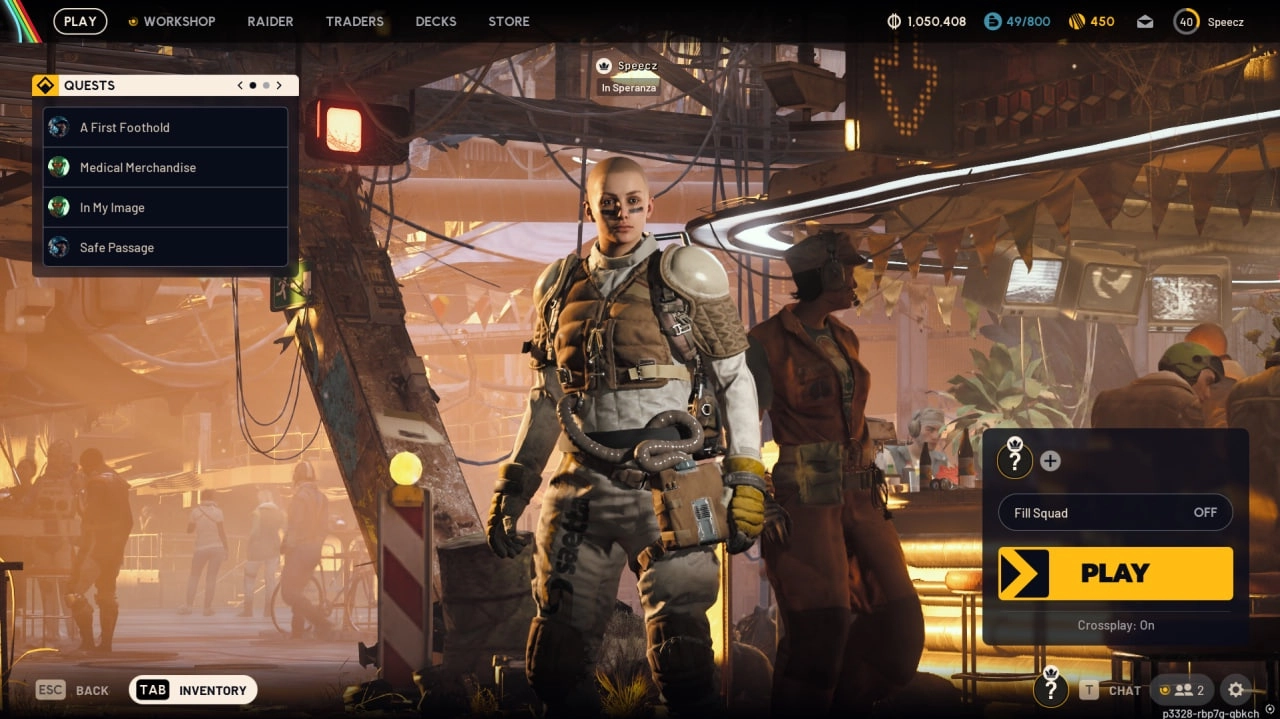
Task: Open the friends list icon showing 2
Action: click(x=1182, y=690)
